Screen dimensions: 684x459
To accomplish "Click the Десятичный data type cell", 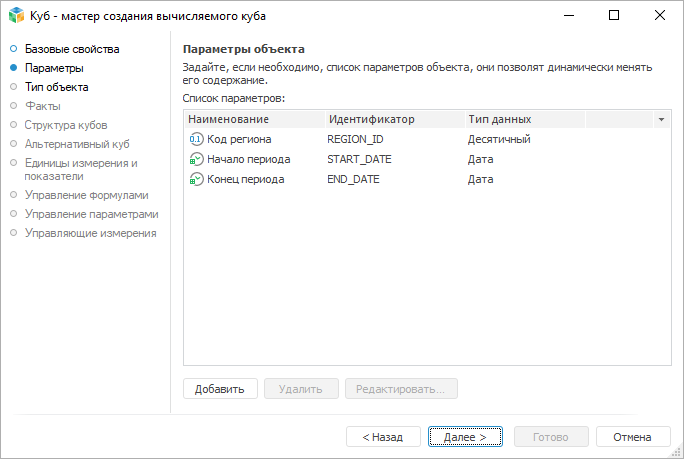I will tap(498, 139).
